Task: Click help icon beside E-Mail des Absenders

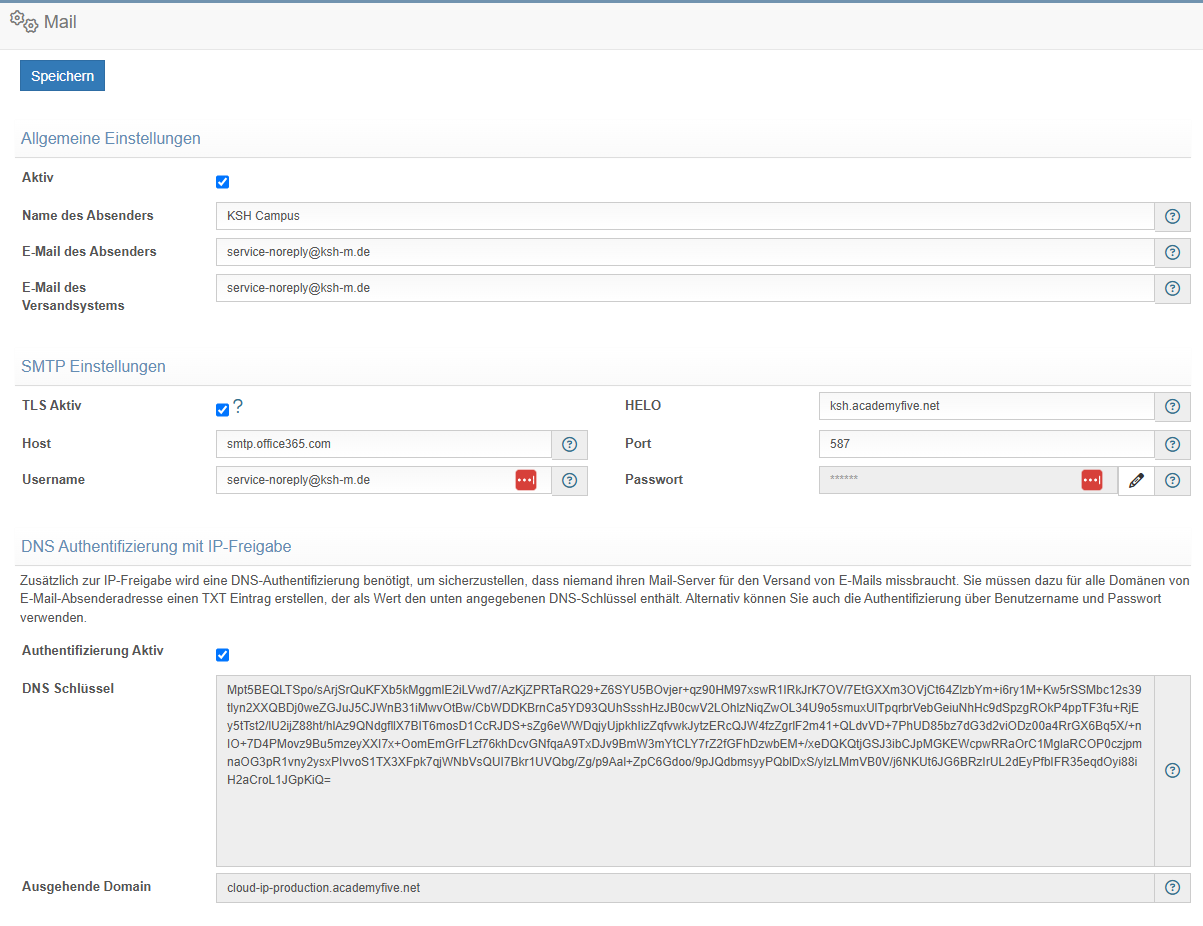Action: pos(1172,252)
